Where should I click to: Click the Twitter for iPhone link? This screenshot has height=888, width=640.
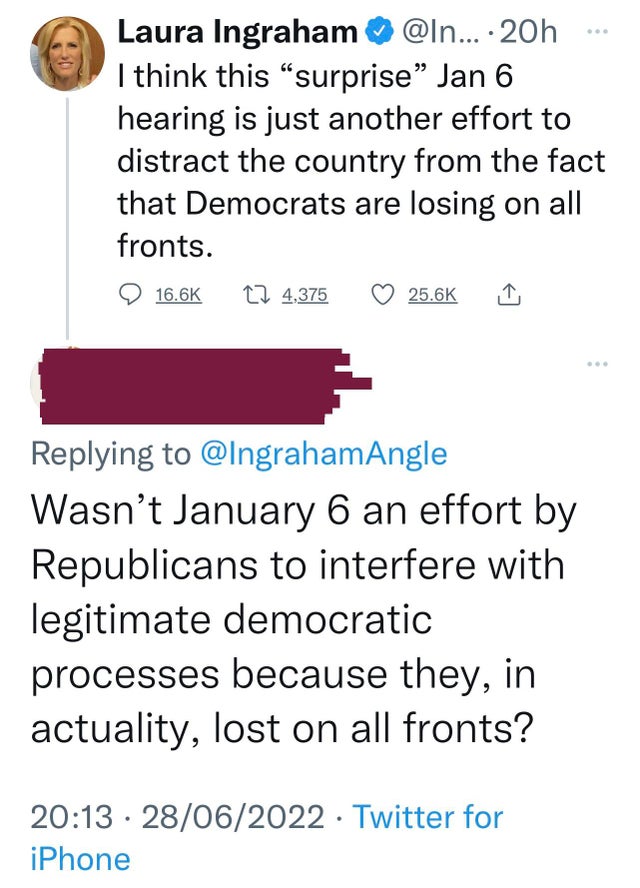(266, 838)
